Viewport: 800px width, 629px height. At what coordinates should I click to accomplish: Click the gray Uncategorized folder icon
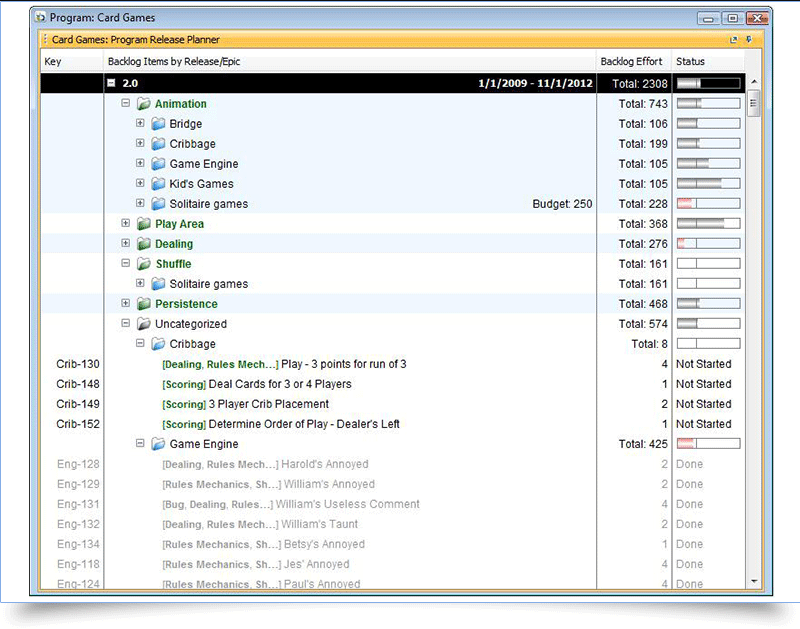tap(144, 324)
